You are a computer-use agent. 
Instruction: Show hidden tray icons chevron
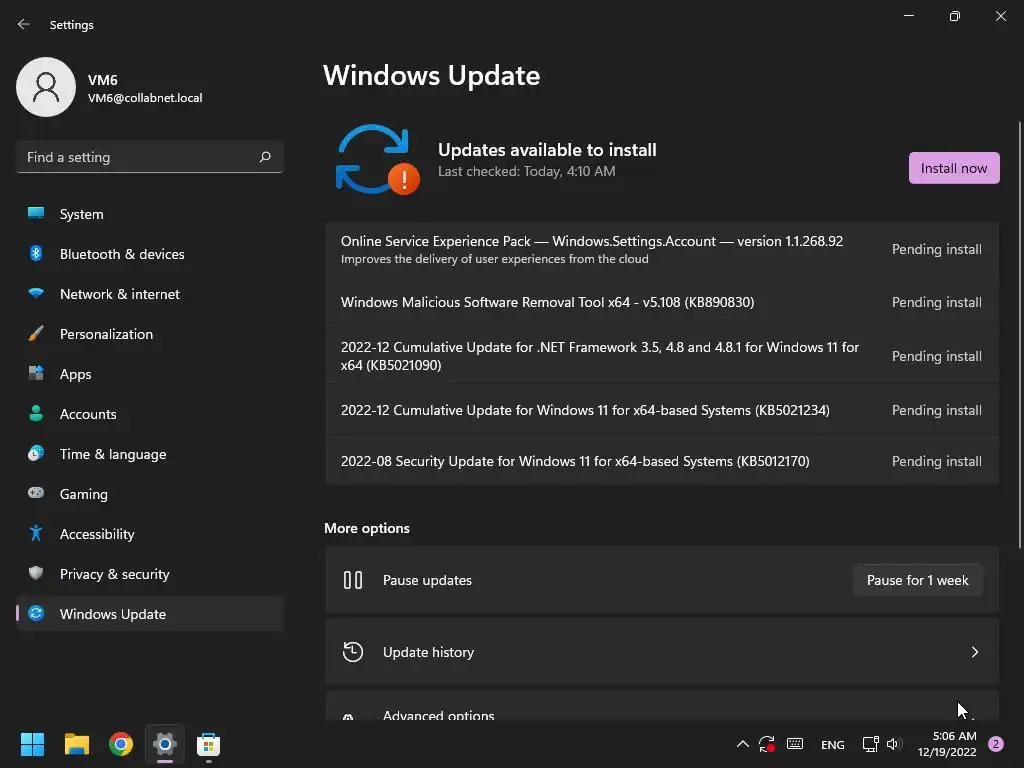pos(743,744)
